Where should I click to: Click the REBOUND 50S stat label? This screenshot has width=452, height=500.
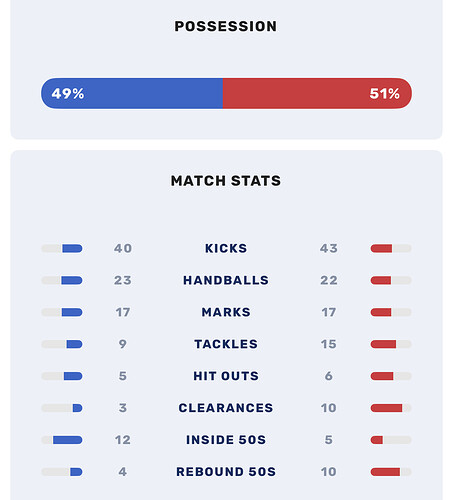pos(226,472)
